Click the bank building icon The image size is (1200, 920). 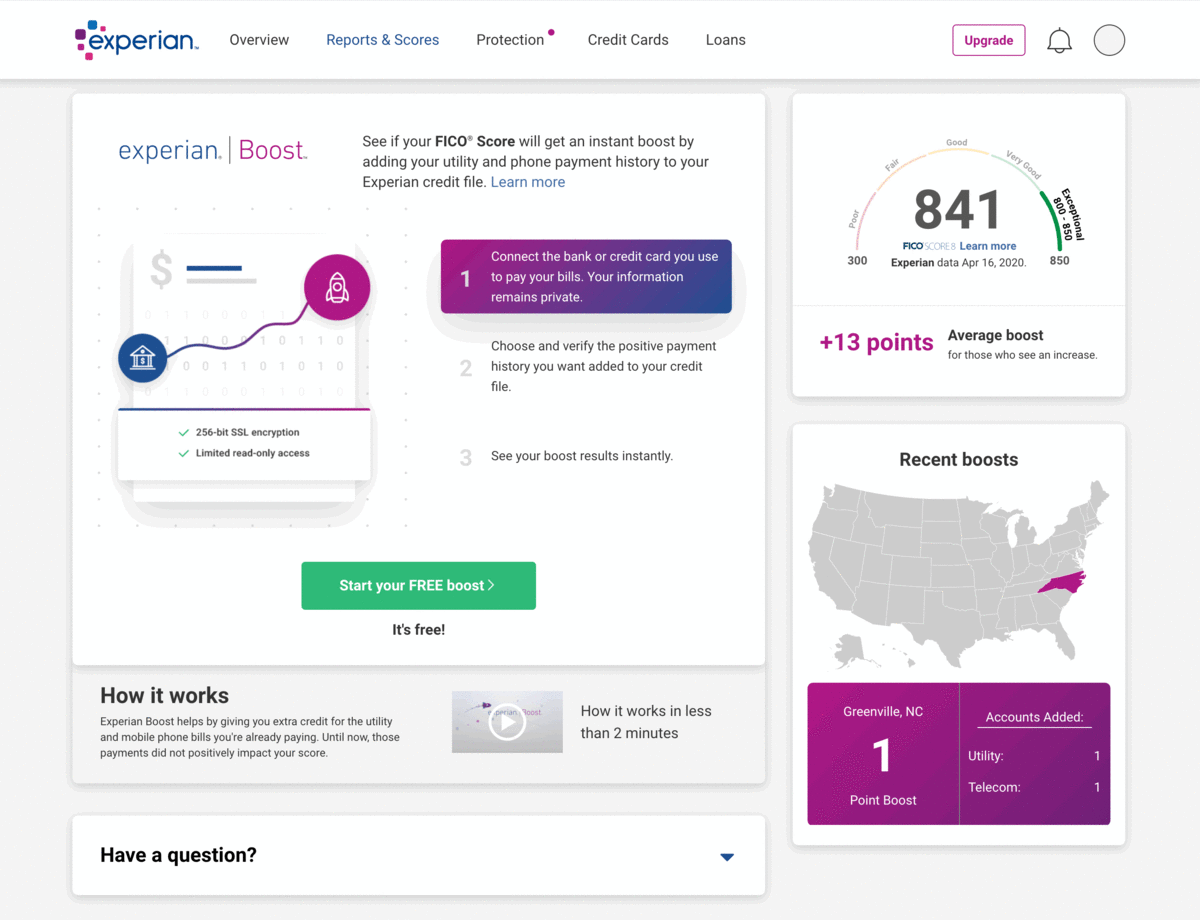[x=143, y=357]
